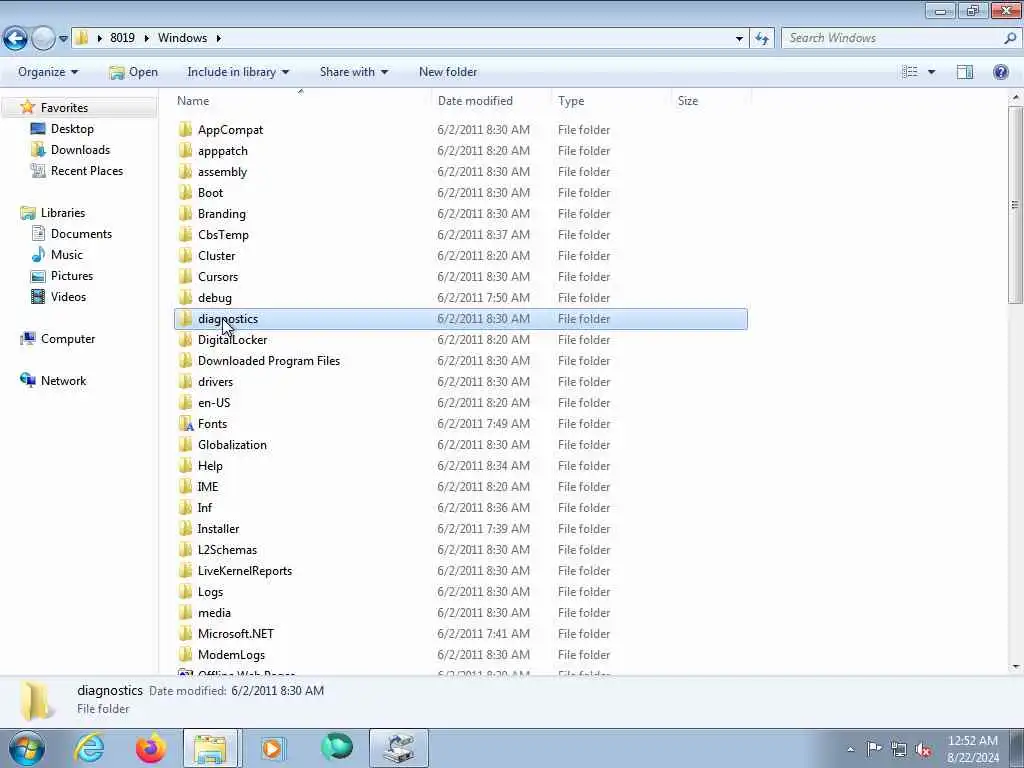Viewport: 1024px width, 768px height.
Task: Click the Fonts folder icon
Action: [x=185, y=423]
